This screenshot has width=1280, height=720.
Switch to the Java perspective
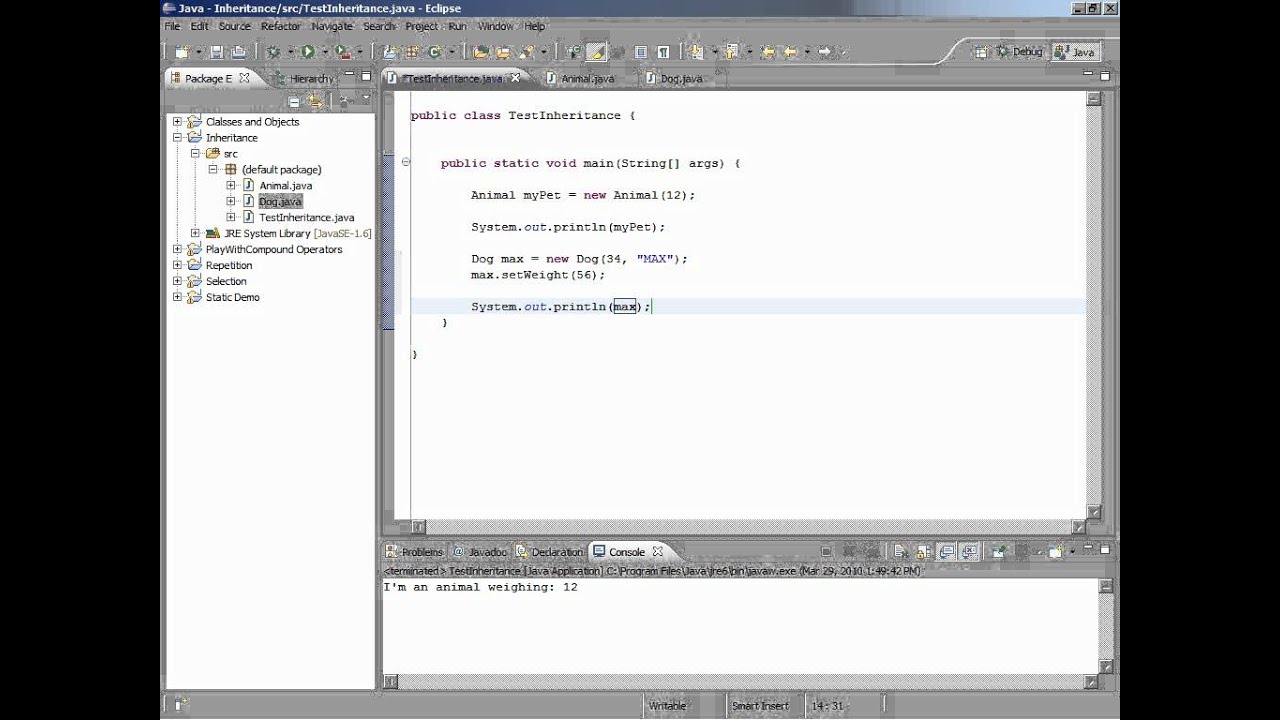(x=1076, y=52)
